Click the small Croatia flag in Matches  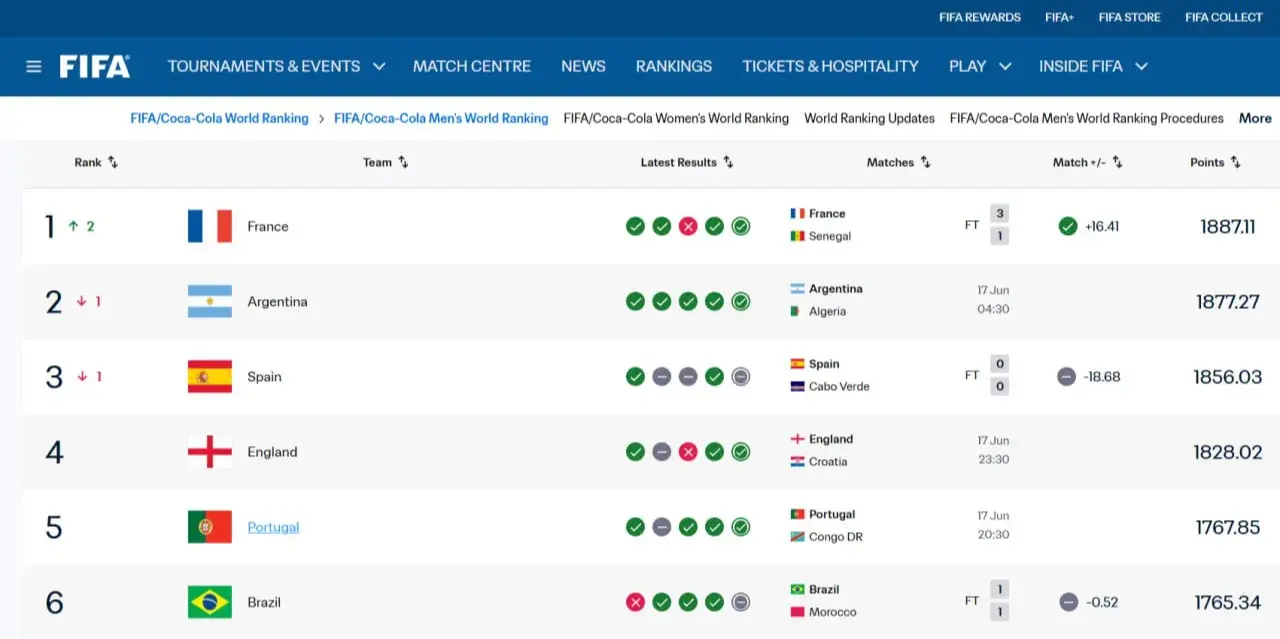(x=797, y=461)
